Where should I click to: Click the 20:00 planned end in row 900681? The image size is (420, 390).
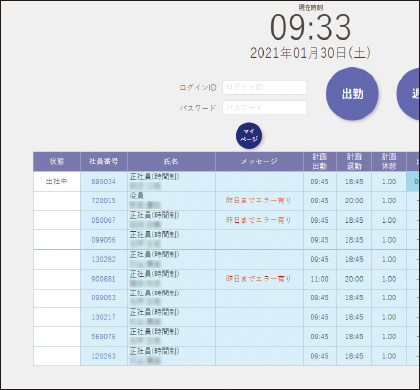pyautogui.click(x=354, y=279)
